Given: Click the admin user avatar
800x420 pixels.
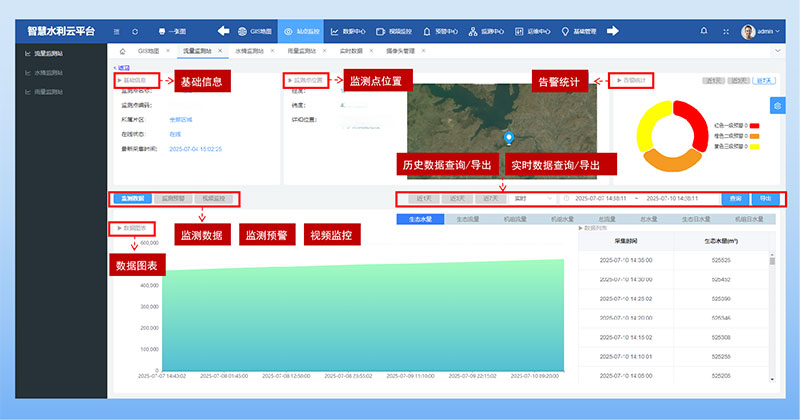Looking at the screenshot, I should (747, 31).
